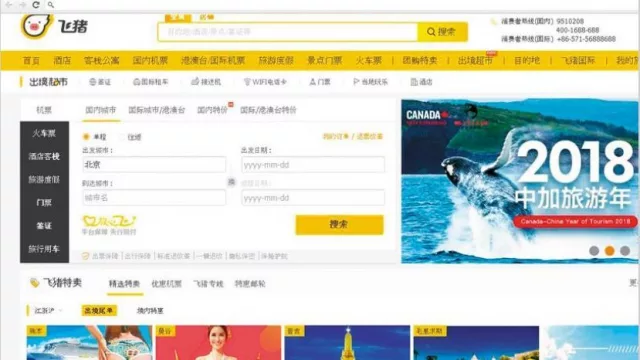The image size is (640, 360).
Task: Click the browser forward arrow
Action: click(22, 5)
